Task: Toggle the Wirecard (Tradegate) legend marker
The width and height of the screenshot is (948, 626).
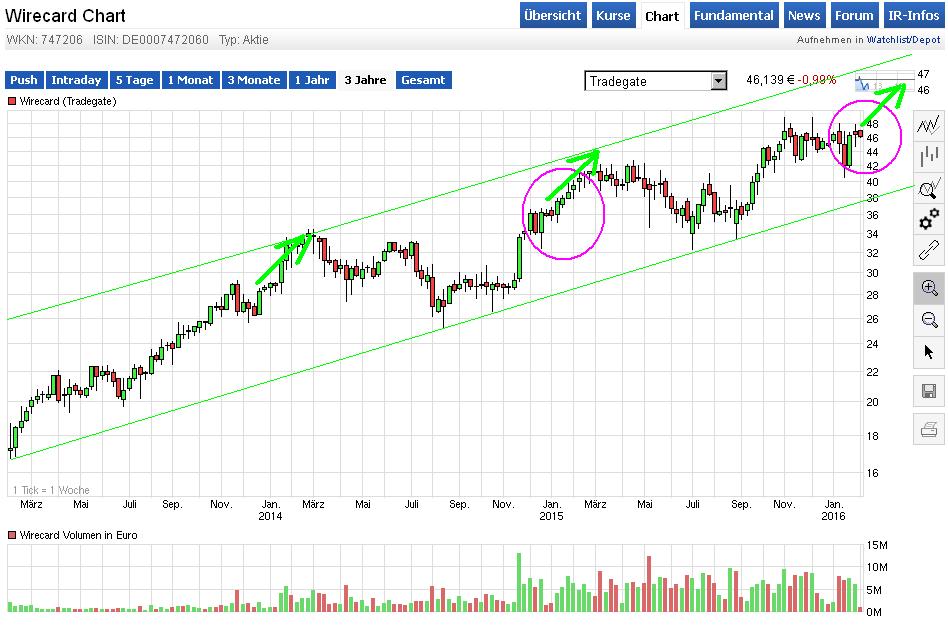Action: point(10,101)
